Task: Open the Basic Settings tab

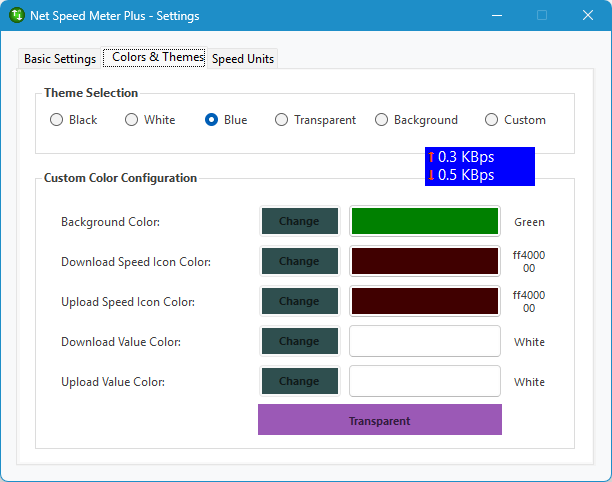Action: (60, 59)
